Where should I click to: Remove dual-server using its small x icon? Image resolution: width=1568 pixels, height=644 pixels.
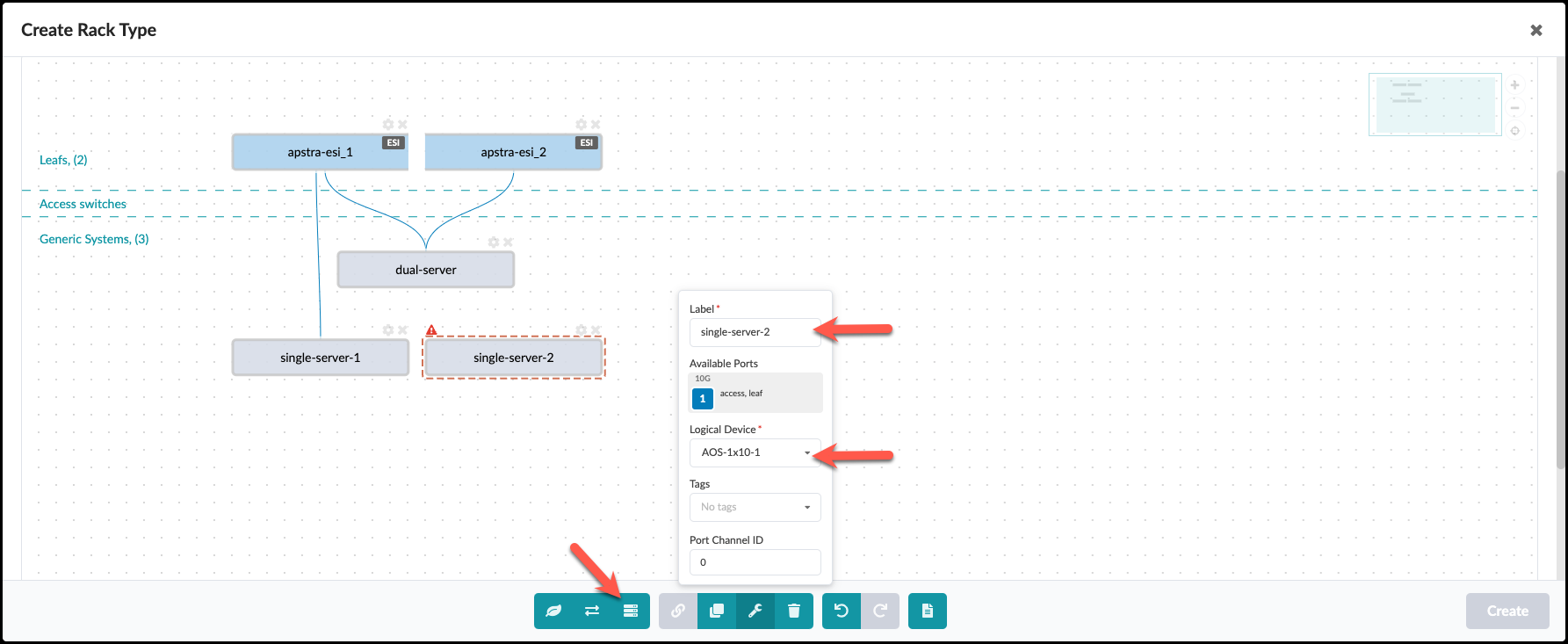pyautogui.click(x=508, y=242)
